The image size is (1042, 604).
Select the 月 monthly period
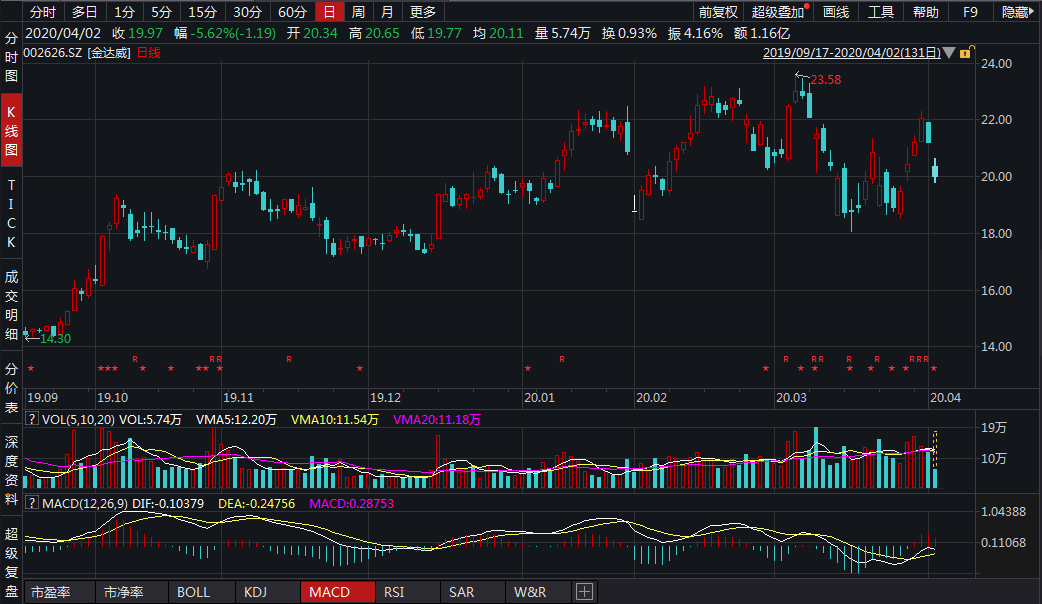[x=387, y=12]
